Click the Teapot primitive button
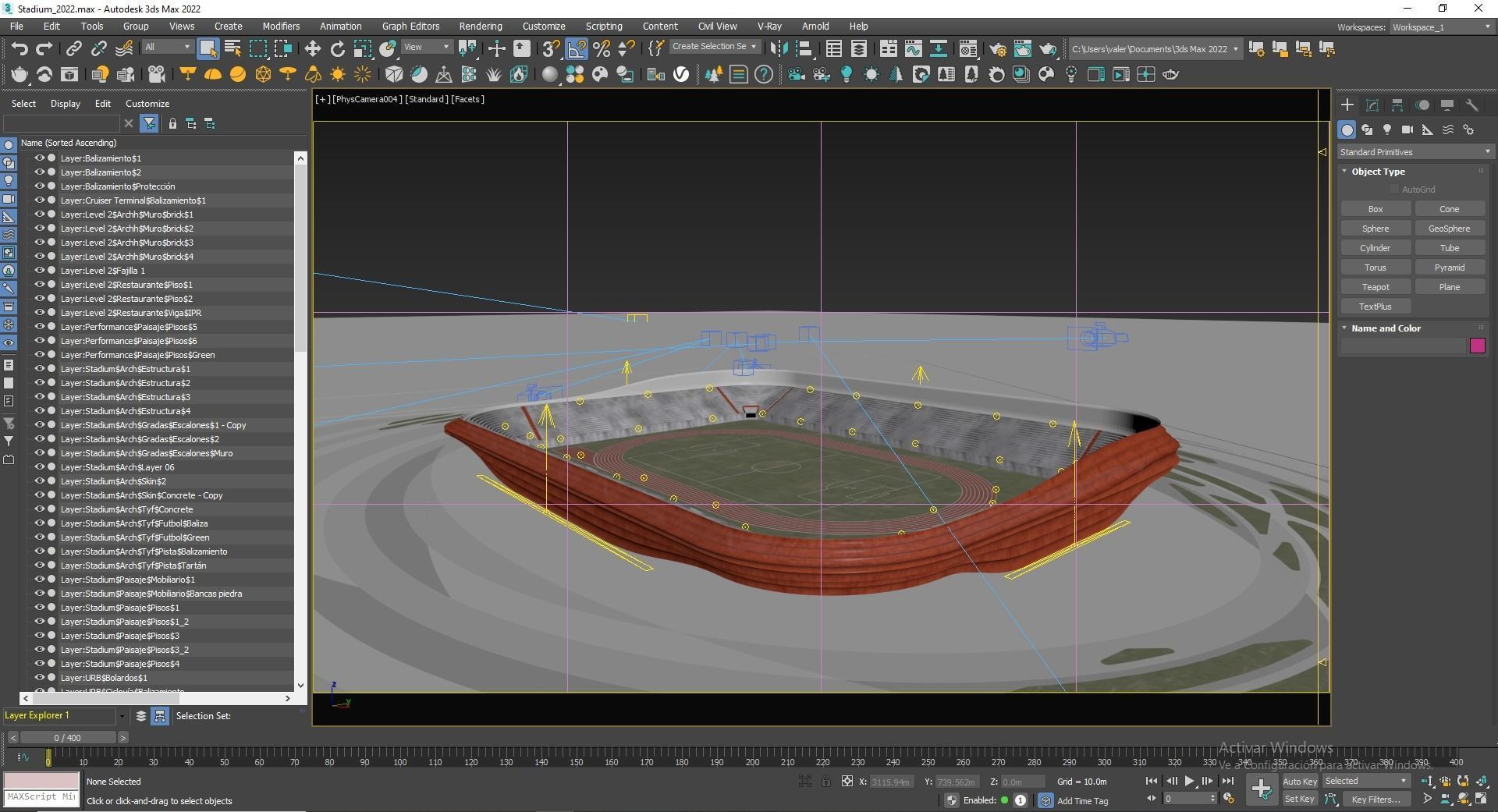1498x812 pixels. coord(1375,286)
